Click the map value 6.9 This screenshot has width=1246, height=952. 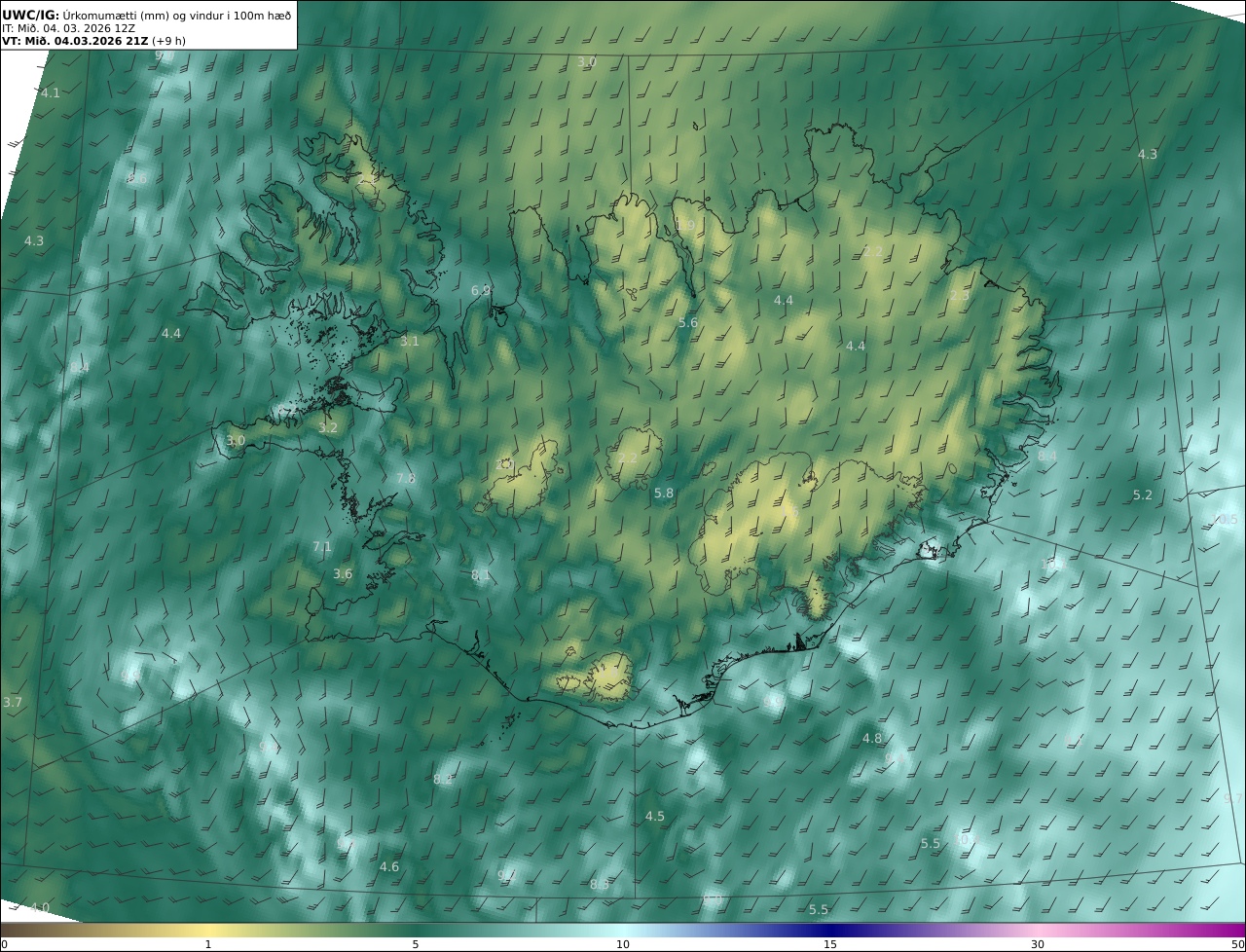point(481,291)
